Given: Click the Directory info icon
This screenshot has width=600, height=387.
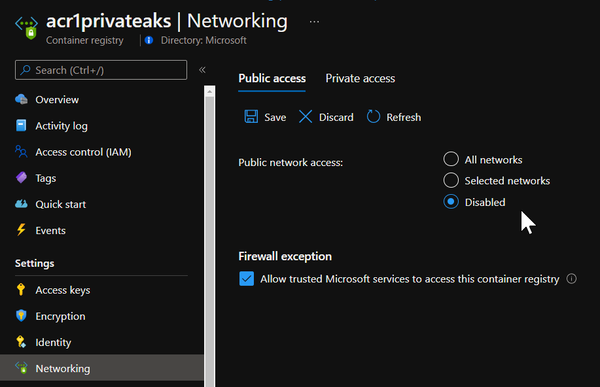Looking at the screenshot, I should 149,40.
